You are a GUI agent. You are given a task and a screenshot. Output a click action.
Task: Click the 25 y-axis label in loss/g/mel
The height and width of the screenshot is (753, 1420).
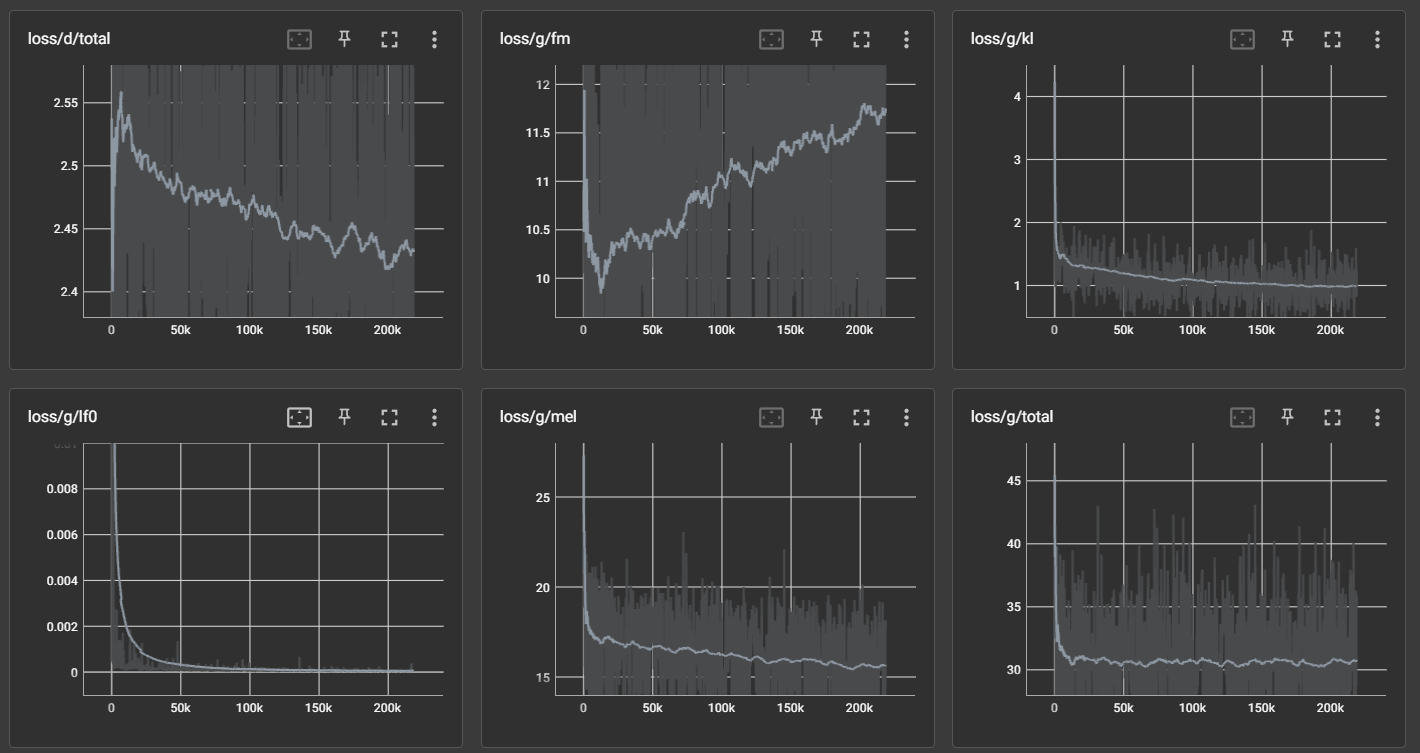pos(542,497)
